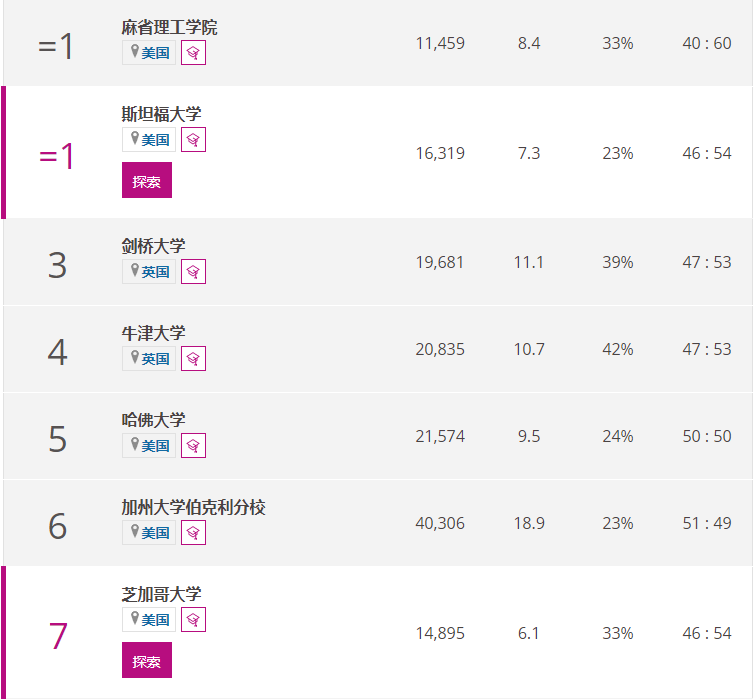Click graduation cap icon for 麻省理工学院
Image resolution: width=755 pixels, height=699 pixels.
point(193,52)
